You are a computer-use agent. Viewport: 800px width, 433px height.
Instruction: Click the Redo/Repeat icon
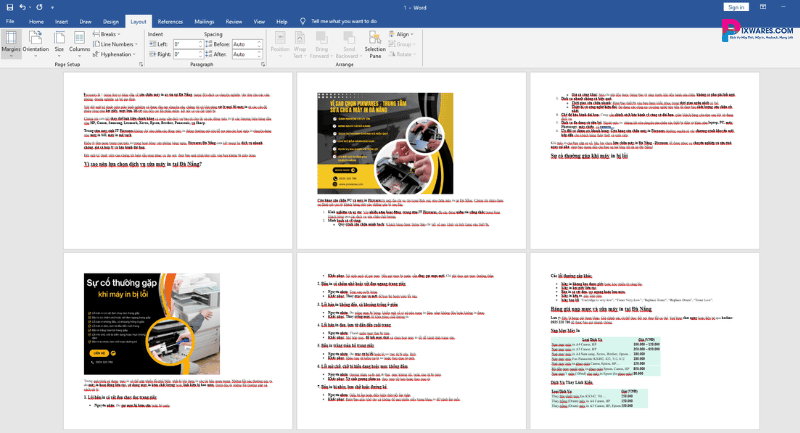click(38, 6)
